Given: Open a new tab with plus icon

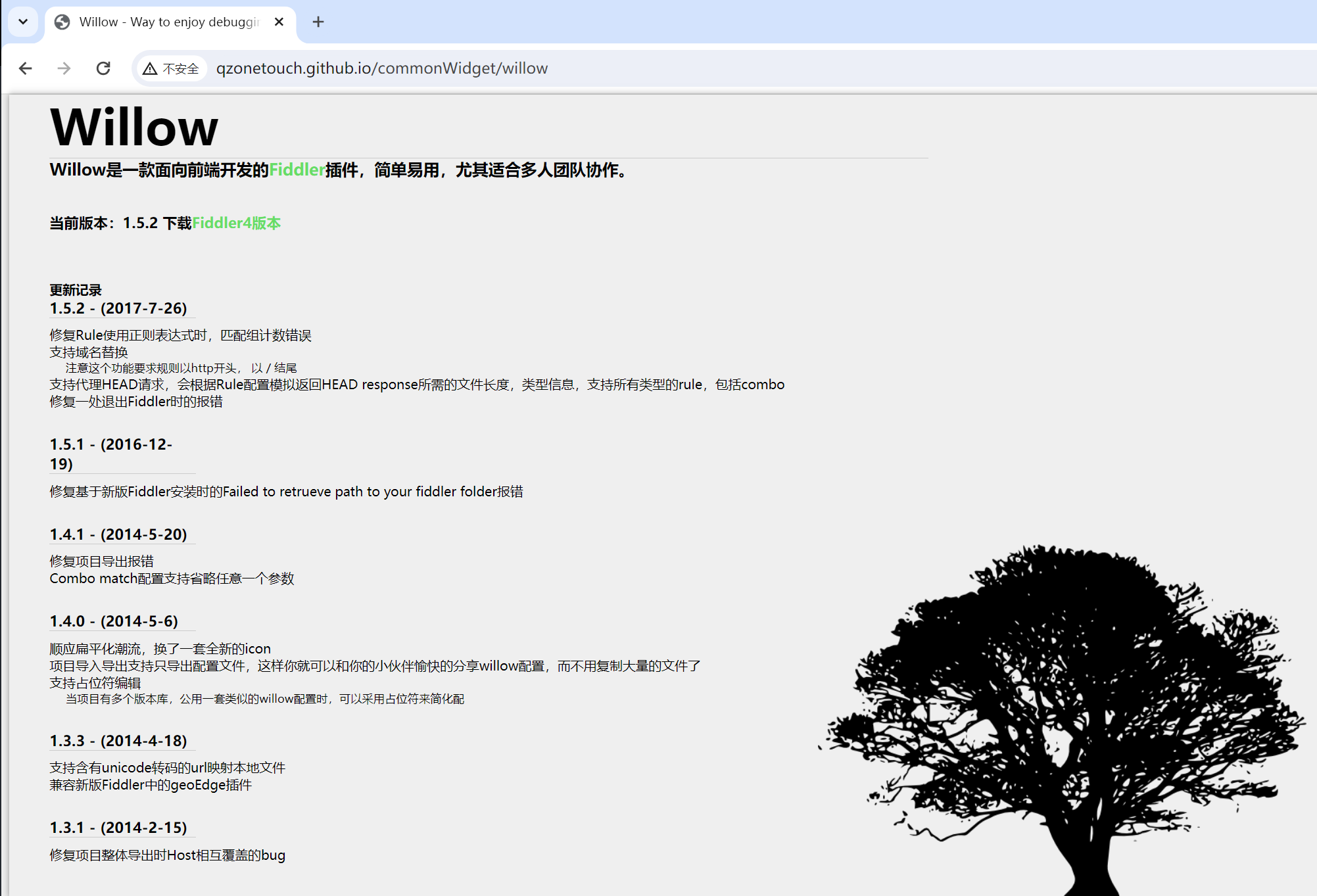Looking at the screenshot, I should pos(318,22).
